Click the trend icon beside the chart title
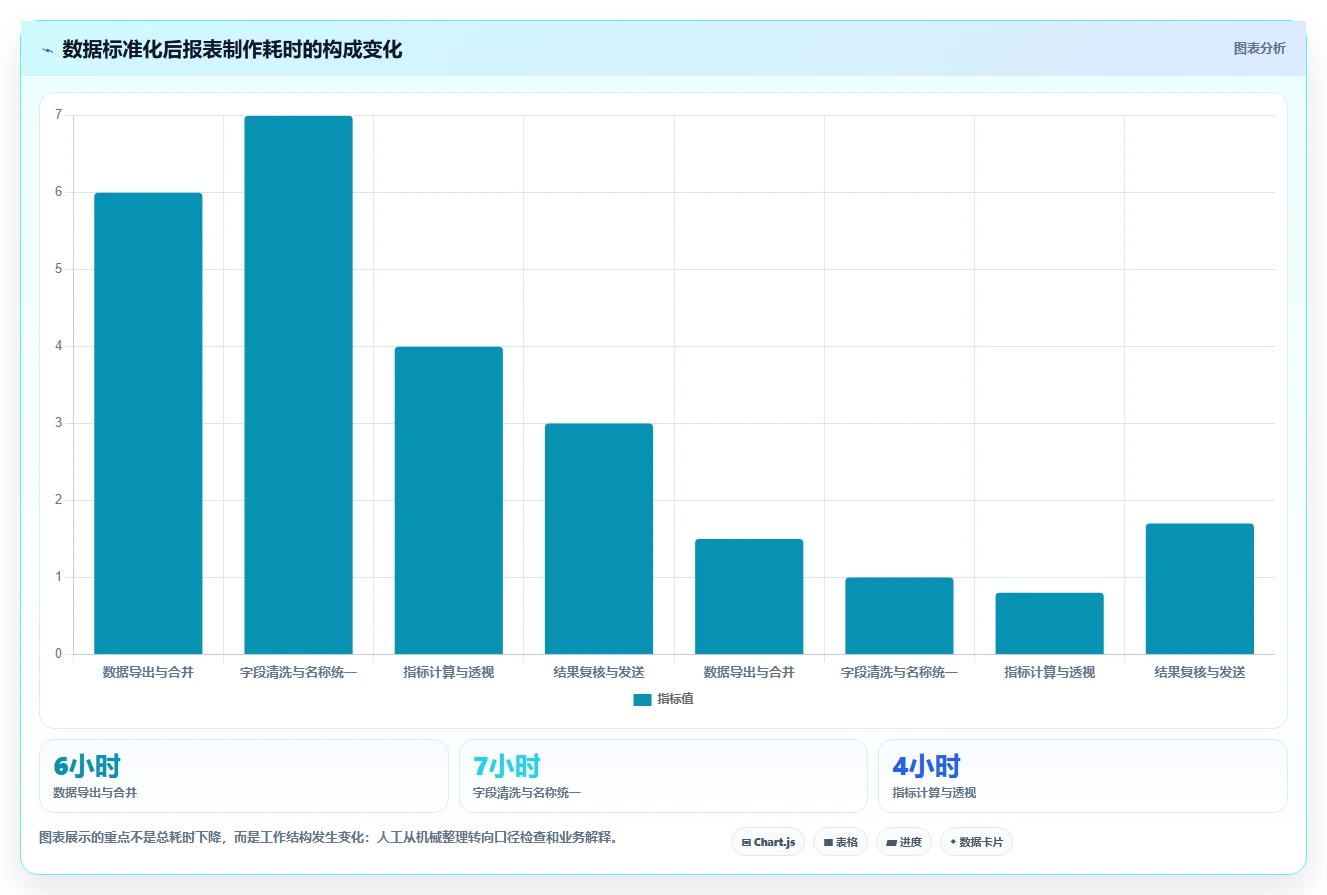The width and height of the screenshot is (1327, 895). pyautogui.click(x=47, y=50)
